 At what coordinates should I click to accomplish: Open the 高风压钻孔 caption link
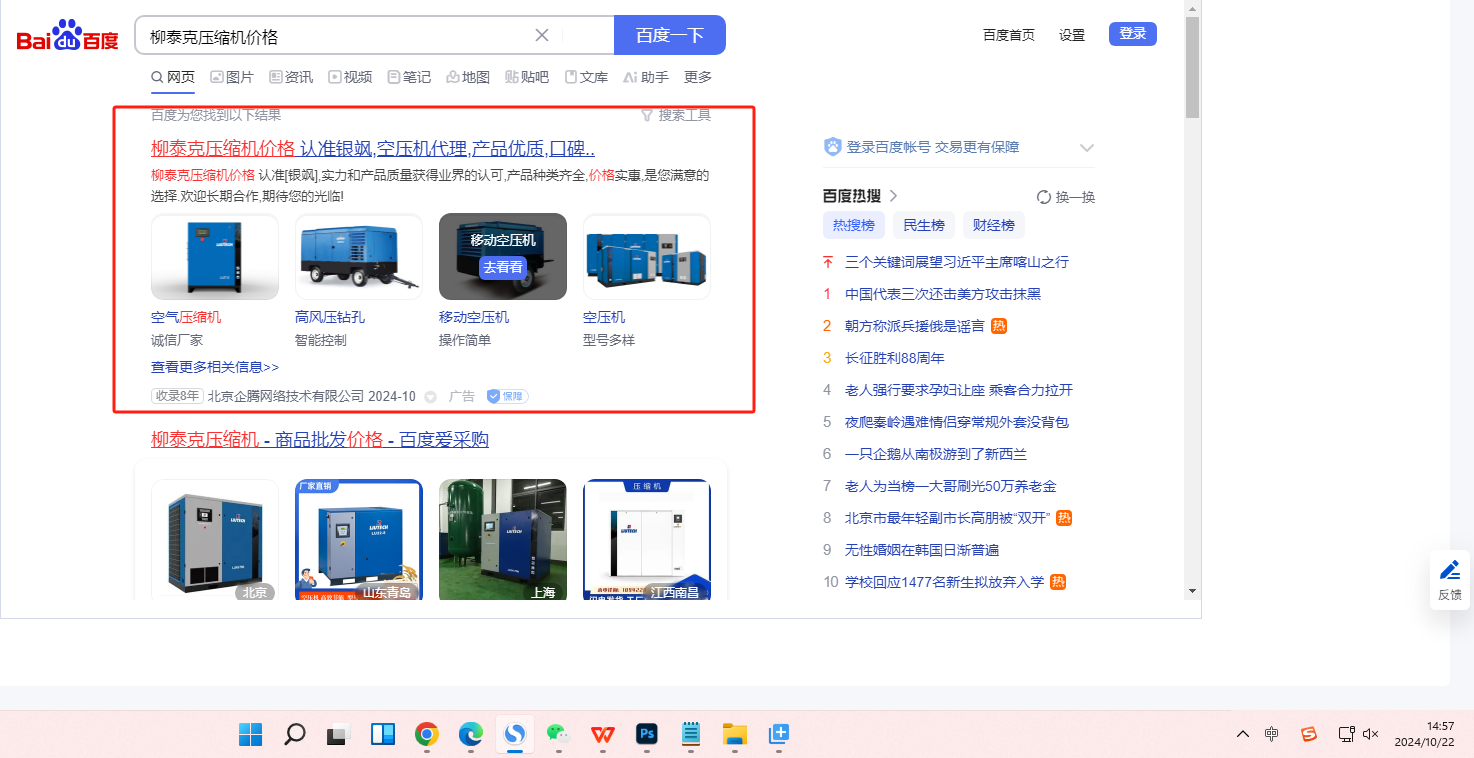pyautogui.click(x=330, y=317)
